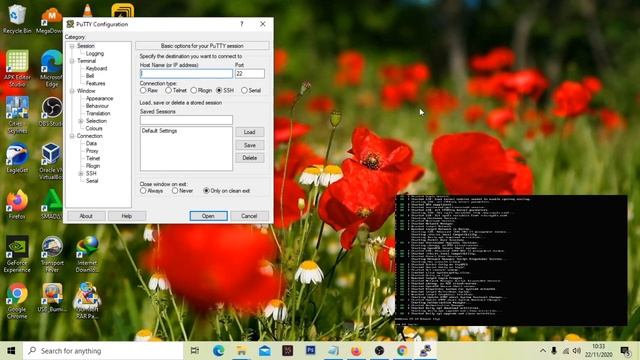
Task: Open Cities Skylines desktop shortcut
Action: coord(17,115)
